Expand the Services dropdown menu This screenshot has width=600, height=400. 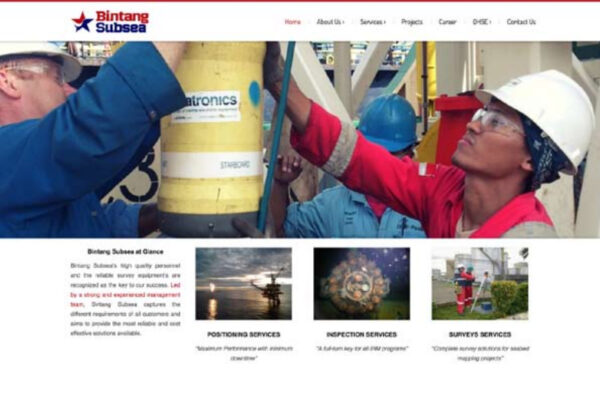[x=373, y=22]
